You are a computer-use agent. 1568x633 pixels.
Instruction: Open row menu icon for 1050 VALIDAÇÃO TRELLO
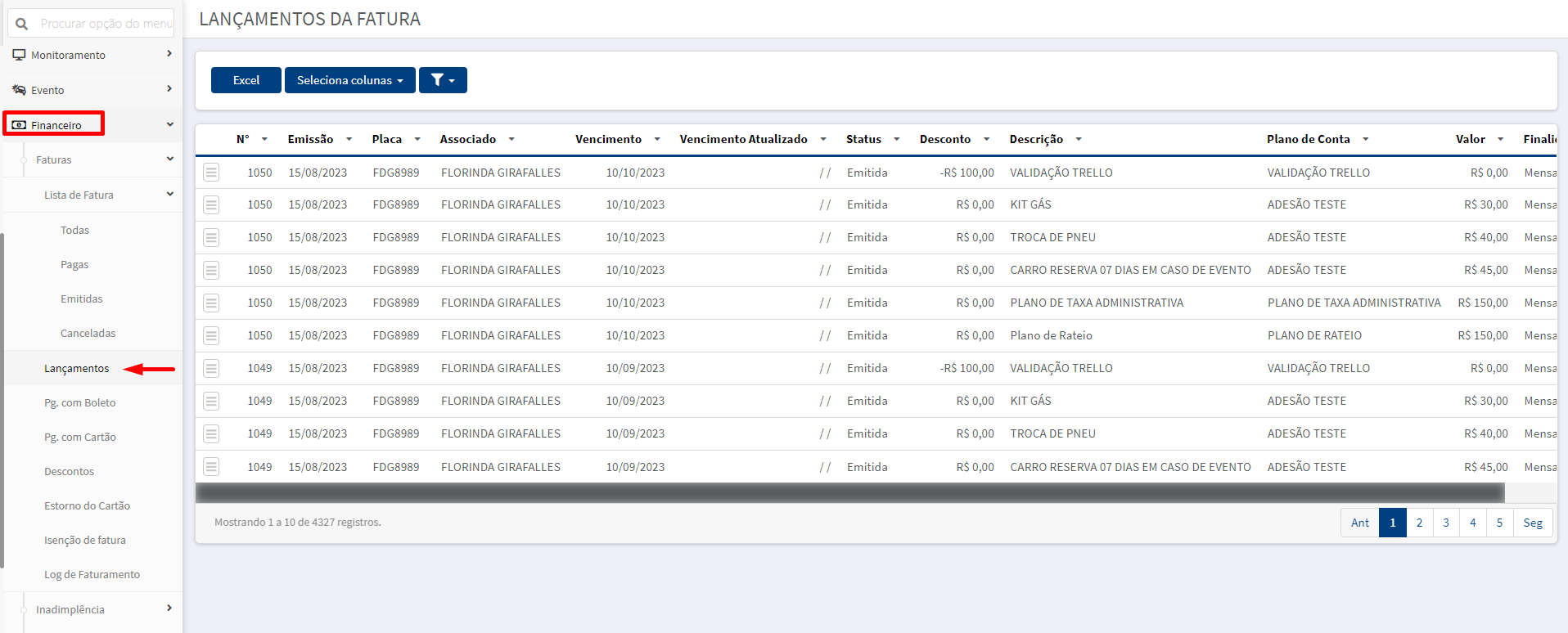pos(211,173)
